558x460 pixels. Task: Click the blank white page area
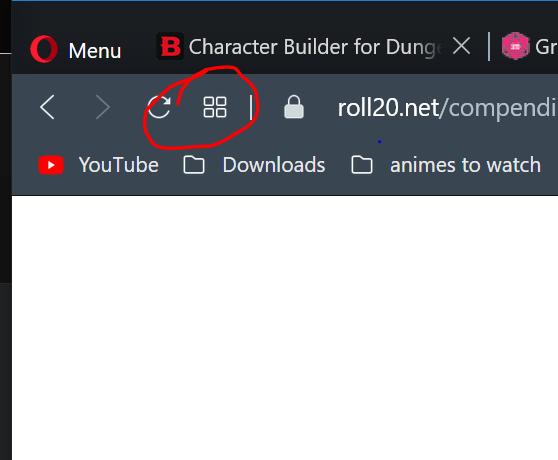point(285,327)
